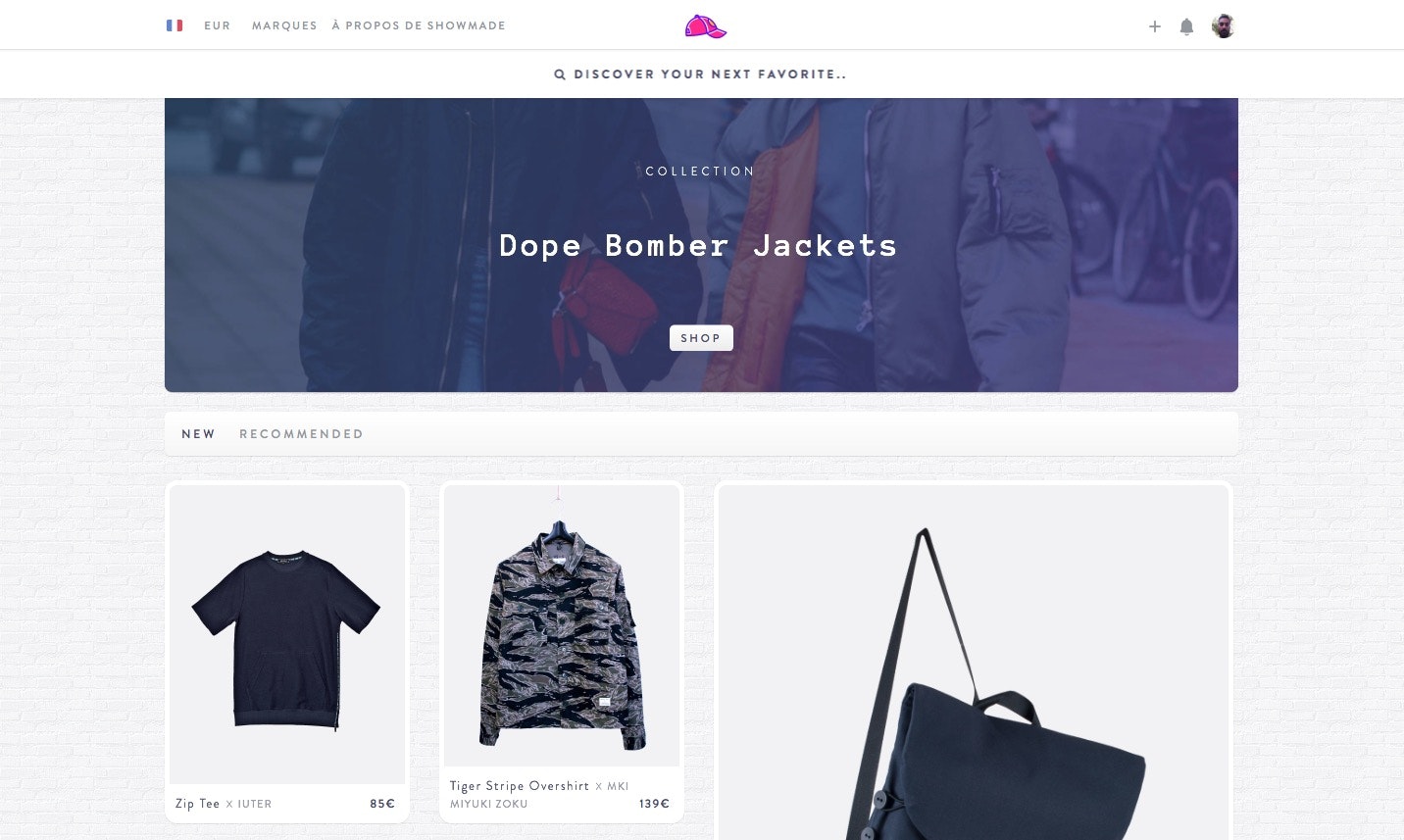
Task: Switch to the Recommended tab
Action: (301, 434)
